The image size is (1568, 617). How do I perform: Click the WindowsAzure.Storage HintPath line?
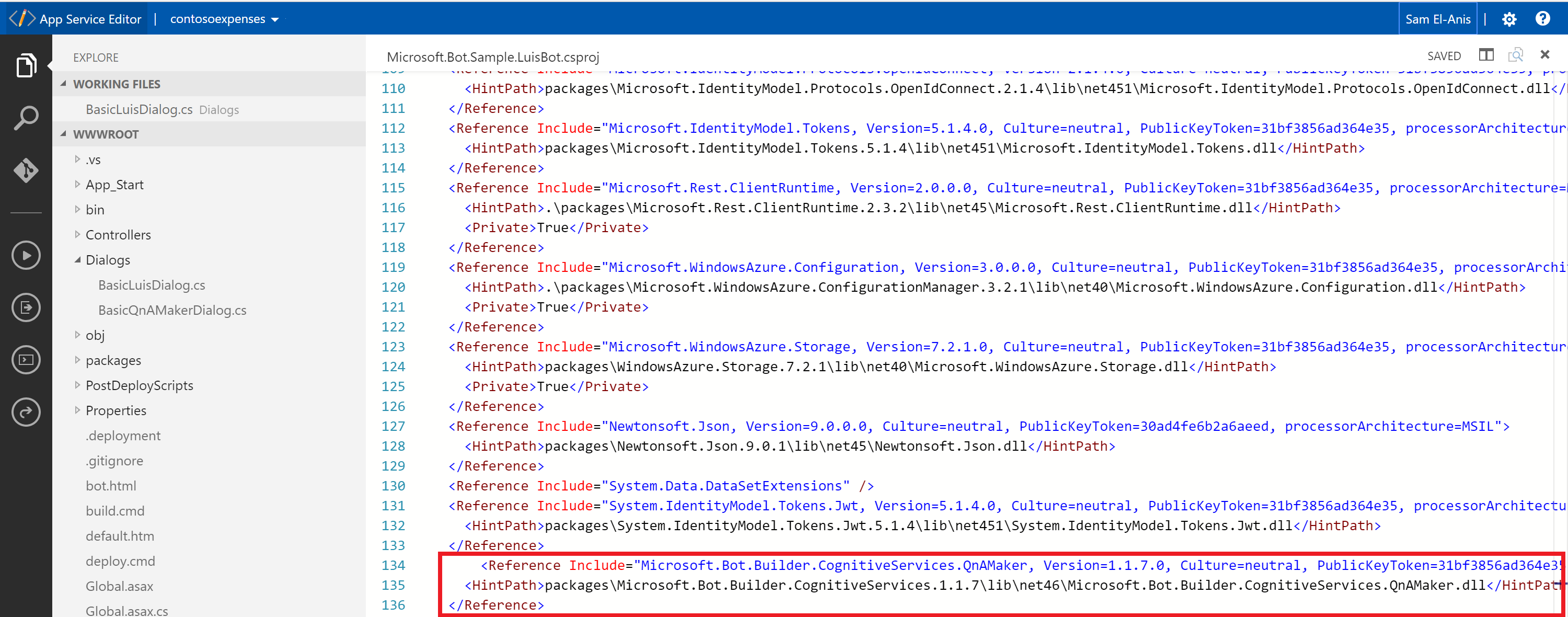(x=870, y=367)
